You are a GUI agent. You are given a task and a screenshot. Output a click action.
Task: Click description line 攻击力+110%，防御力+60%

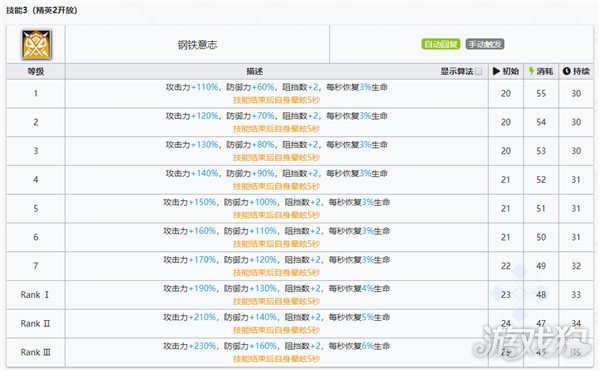[277, 87]
